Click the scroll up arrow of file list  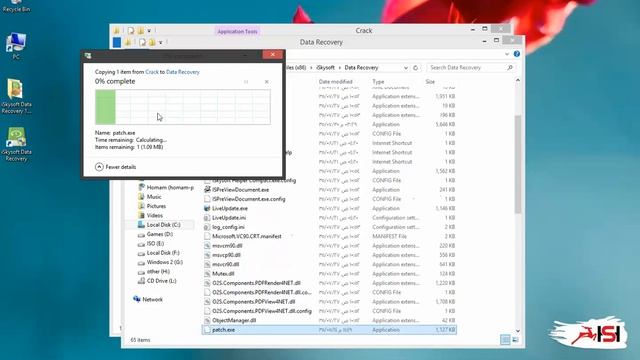click(518, 80)
